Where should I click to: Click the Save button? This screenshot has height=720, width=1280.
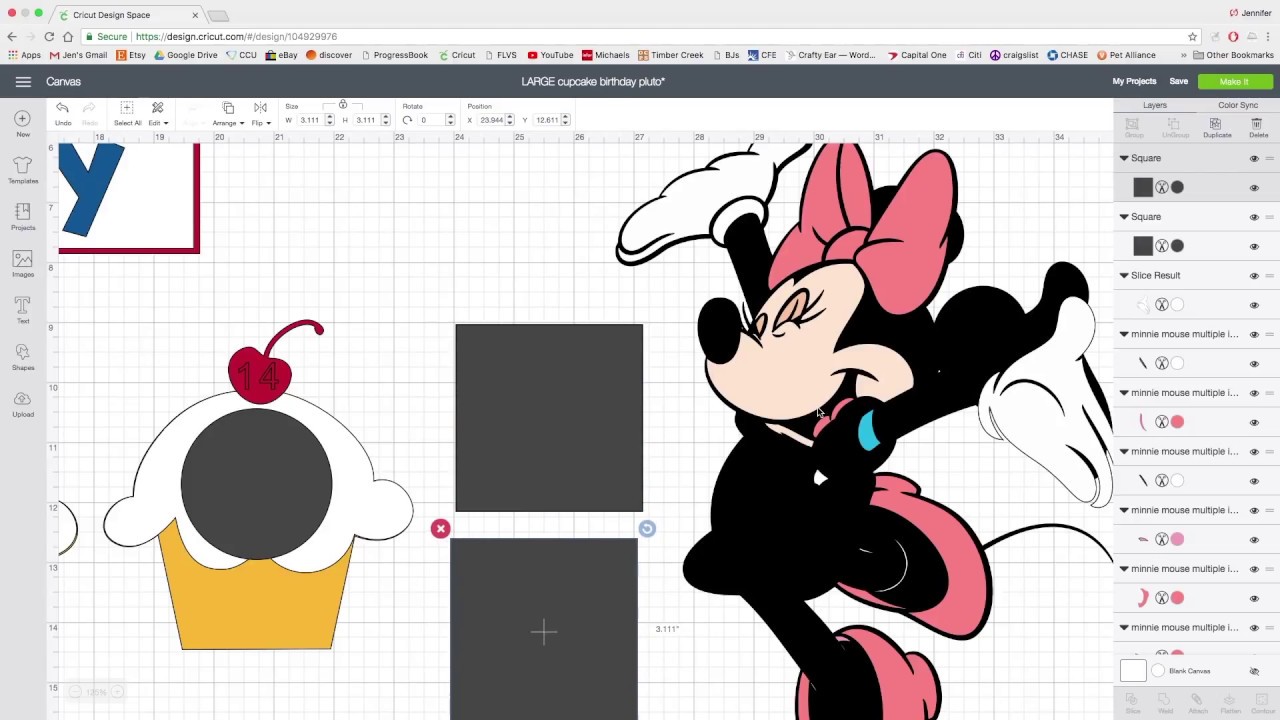[1178, 82]
